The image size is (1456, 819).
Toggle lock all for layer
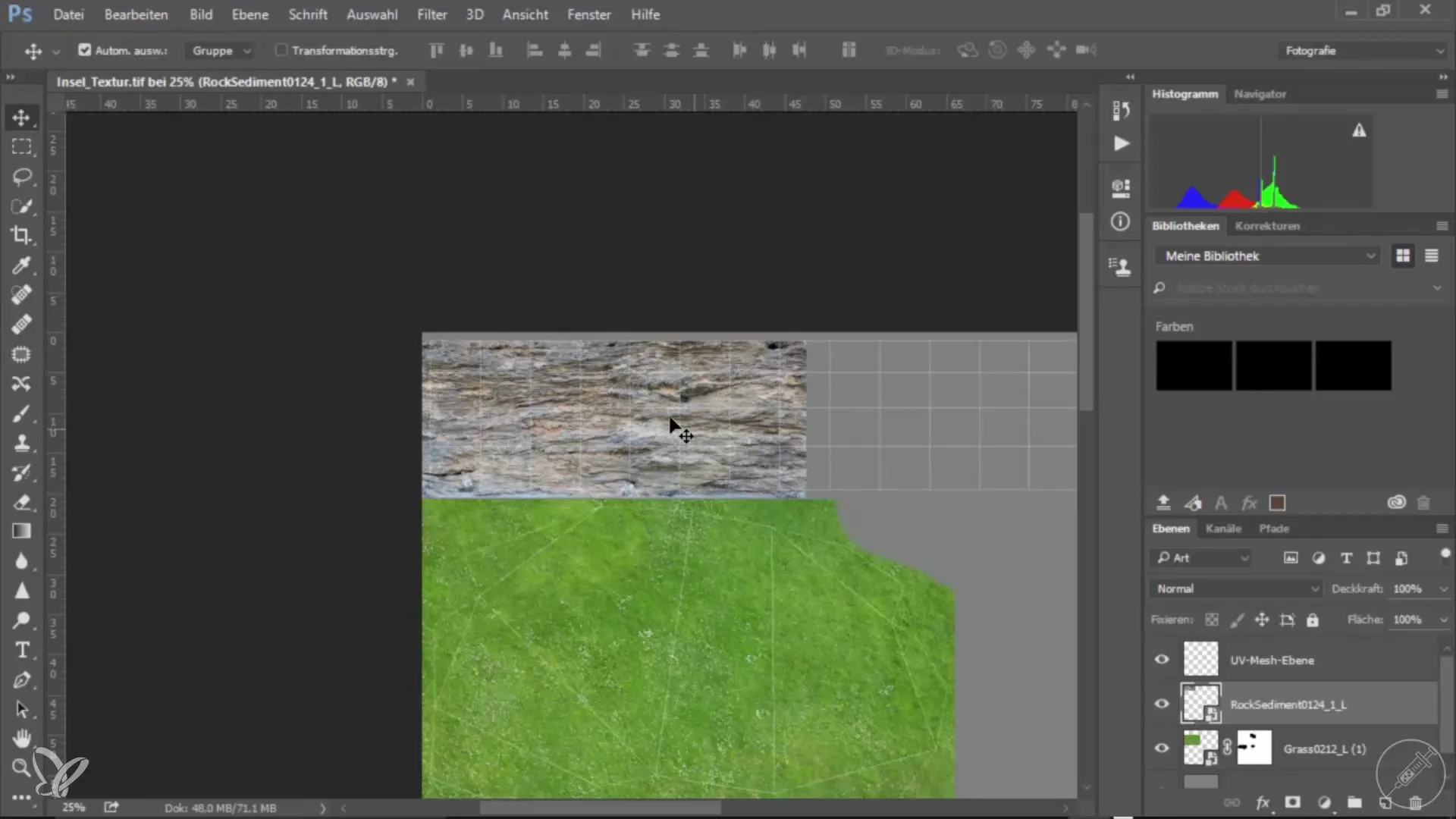tap(1313, 620)
